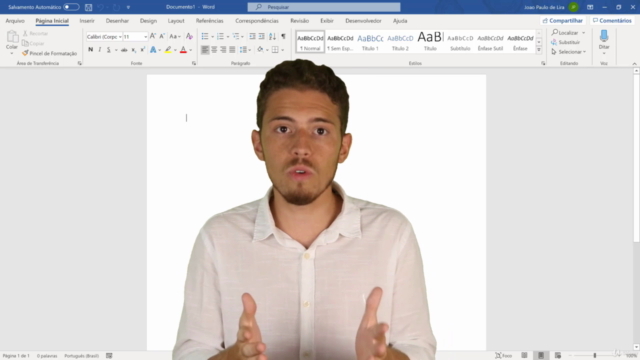Switch to the Desenhar tab

tap(117, 20)
